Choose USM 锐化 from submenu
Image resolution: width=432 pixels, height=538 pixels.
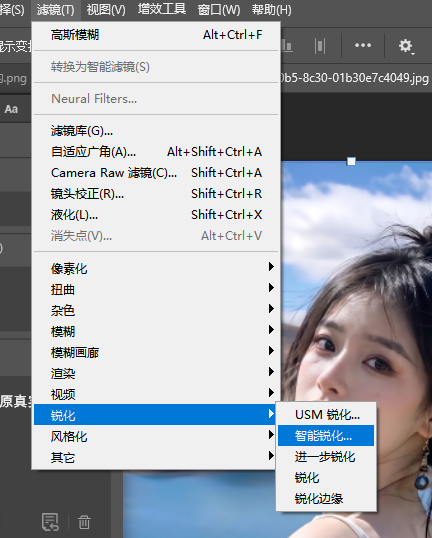pyautogui.click(x=326, y=415)
